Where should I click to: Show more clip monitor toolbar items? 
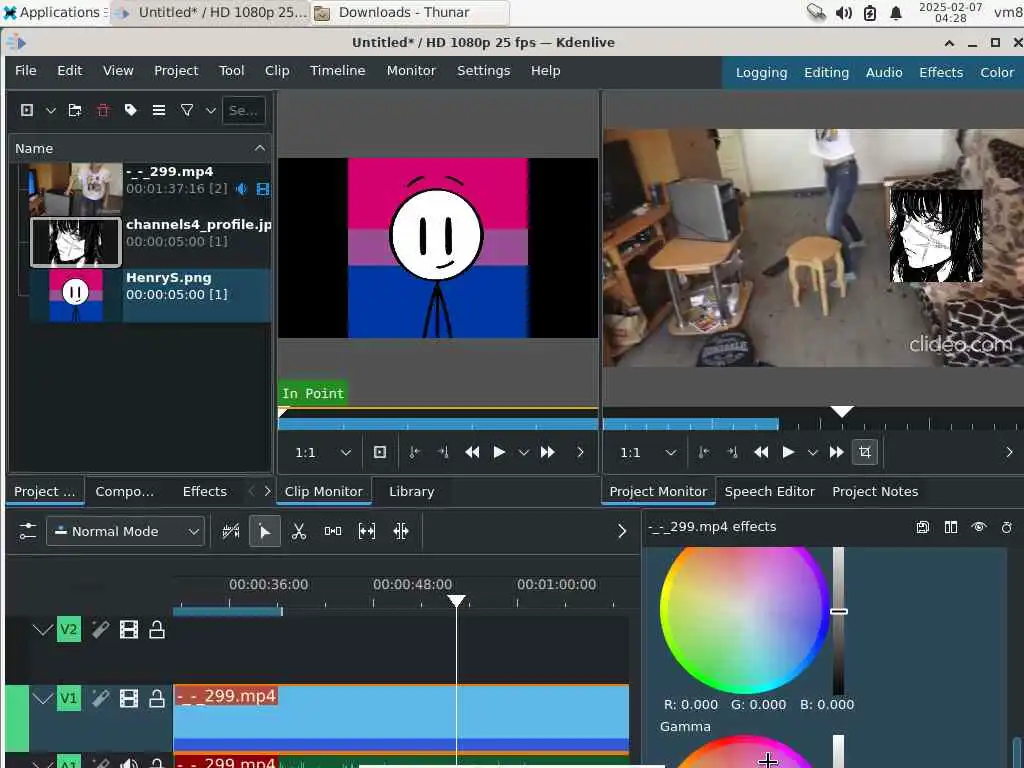[x=580, y=452]
